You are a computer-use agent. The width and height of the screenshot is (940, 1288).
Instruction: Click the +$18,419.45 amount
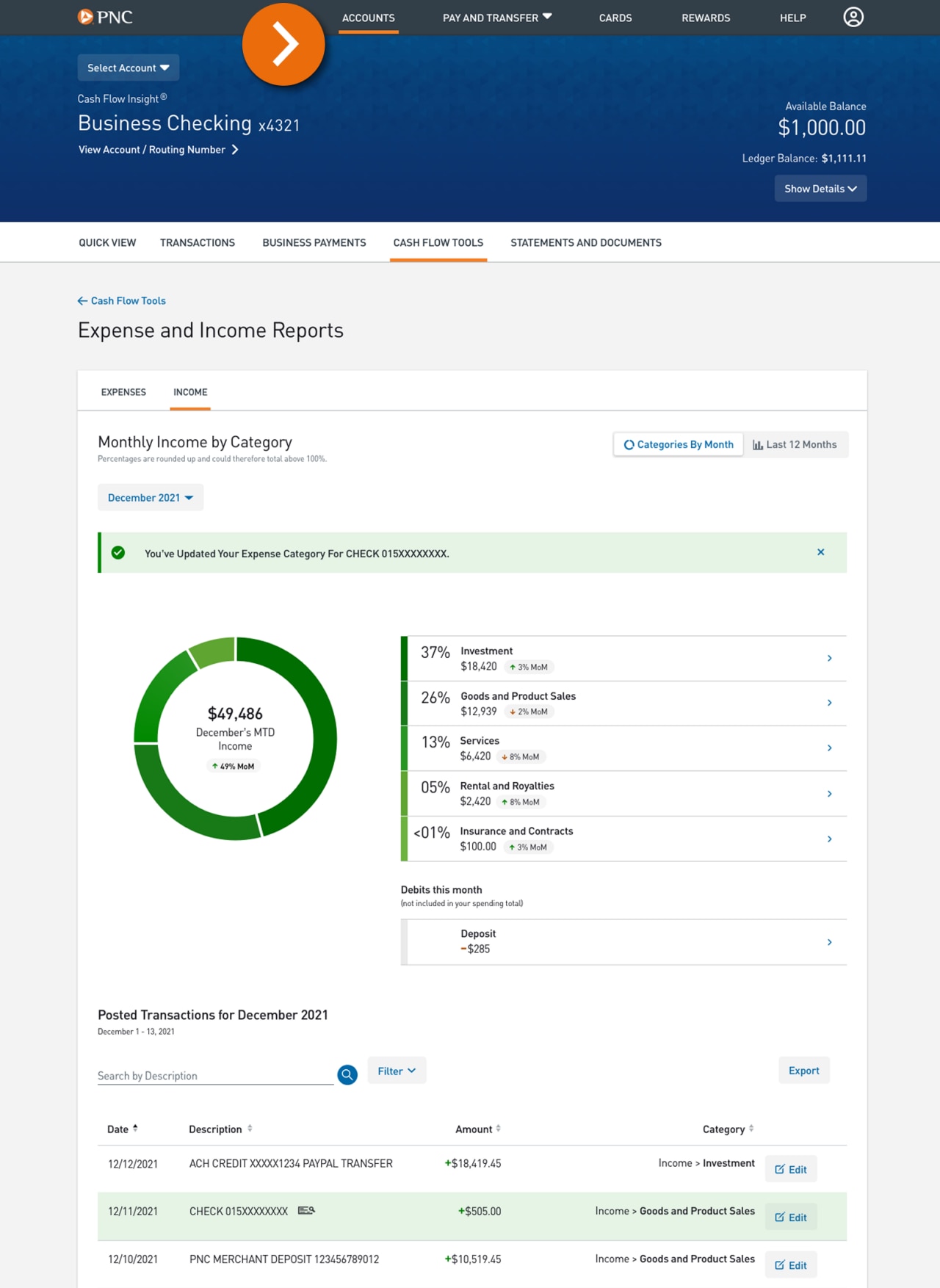(x=473, y=1163)
